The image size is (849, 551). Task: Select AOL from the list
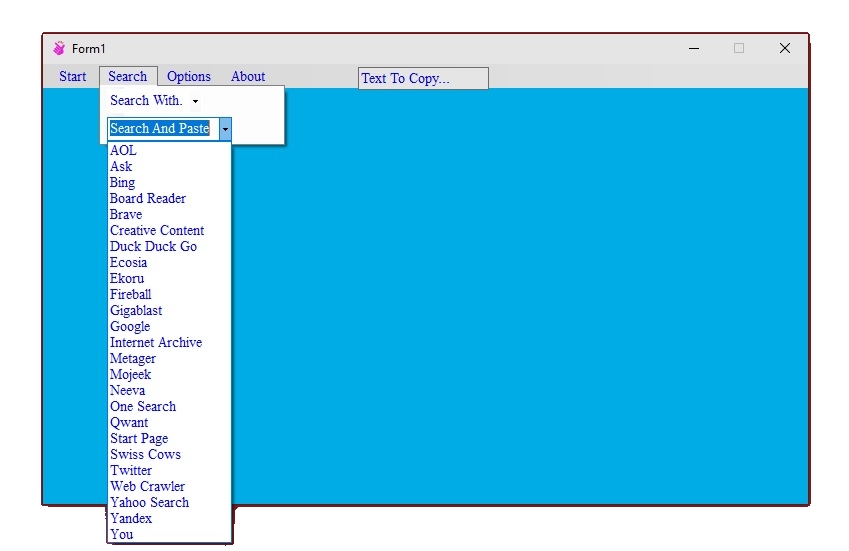click(x=169, y=150)
